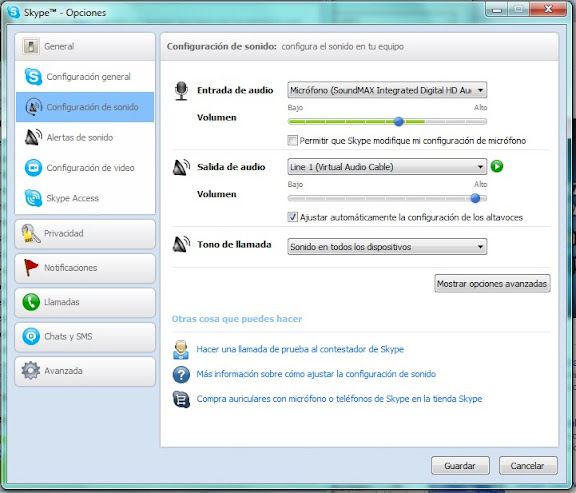Click the speaker icon next to Salida de audio
The width and height of the screenshot is (576, 493).
pyautogui.click(x=181, y=167)
